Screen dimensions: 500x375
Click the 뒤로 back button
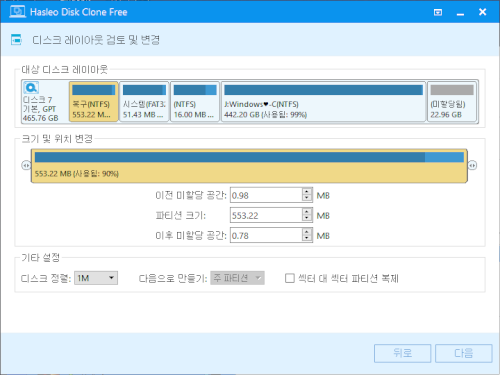point(402,353)
